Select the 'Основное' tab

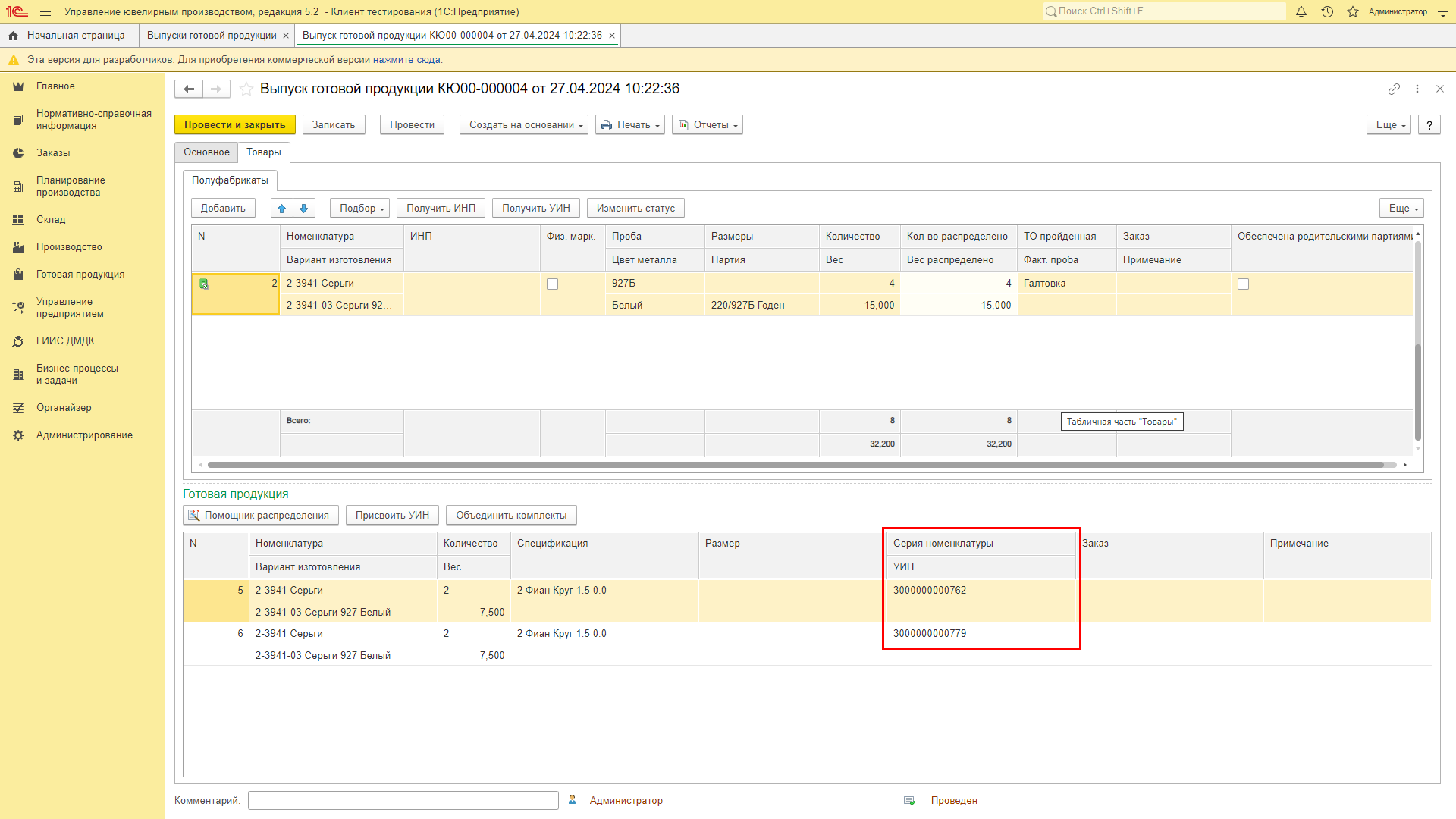(x=207, y=152)
